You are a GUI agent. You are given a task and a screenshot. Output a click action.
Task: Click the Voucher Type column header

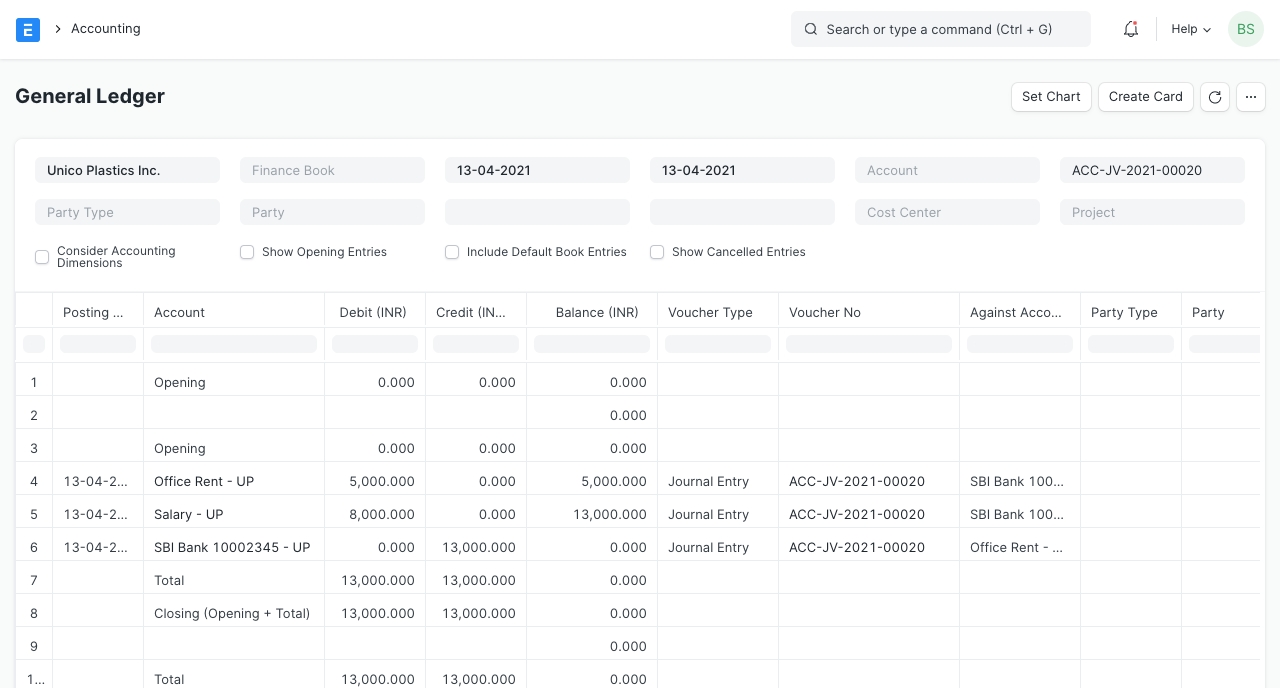coord(710,312)
